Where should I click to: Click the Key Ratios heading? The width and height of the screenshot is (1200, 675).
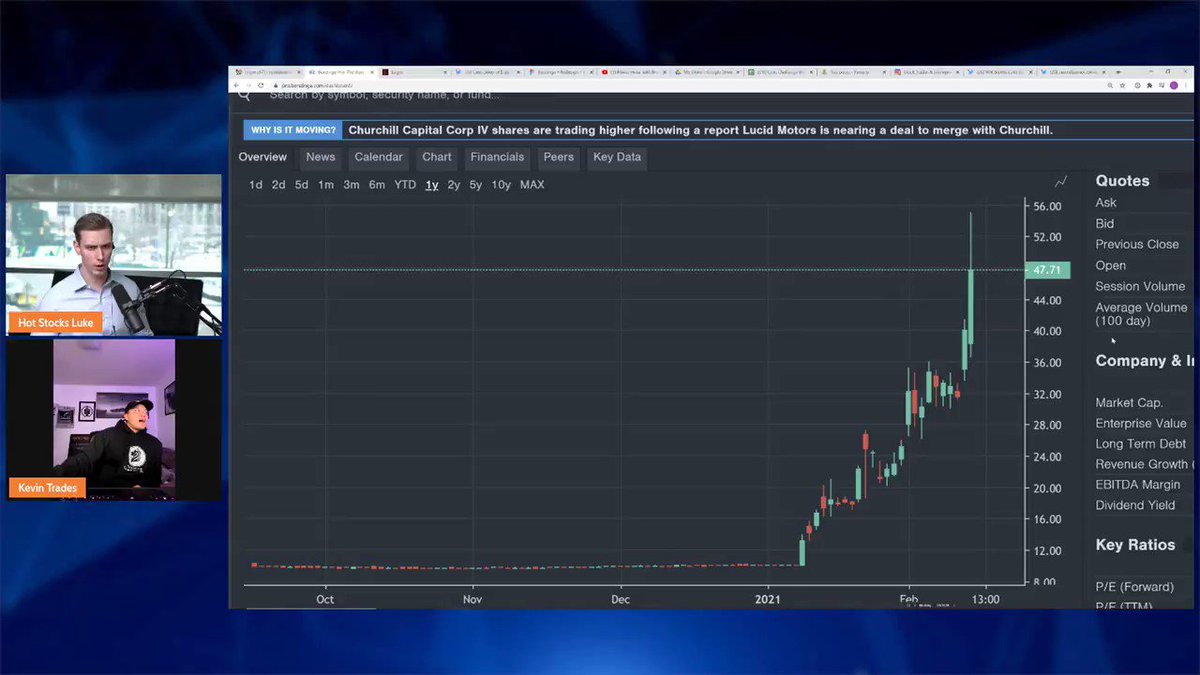pos(1135,545)
